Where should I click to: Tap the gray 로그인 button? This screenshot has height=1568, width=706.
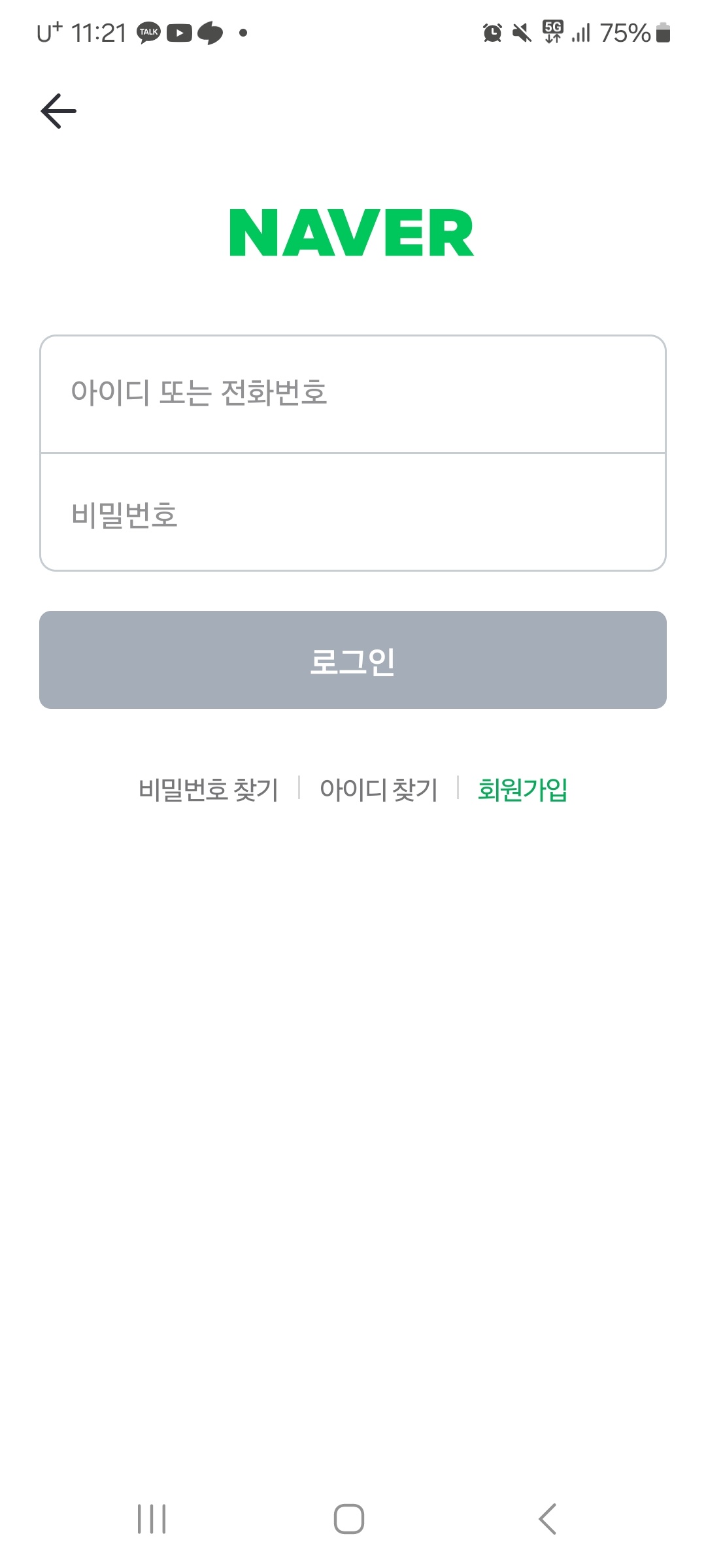click(x=353, y=660)
